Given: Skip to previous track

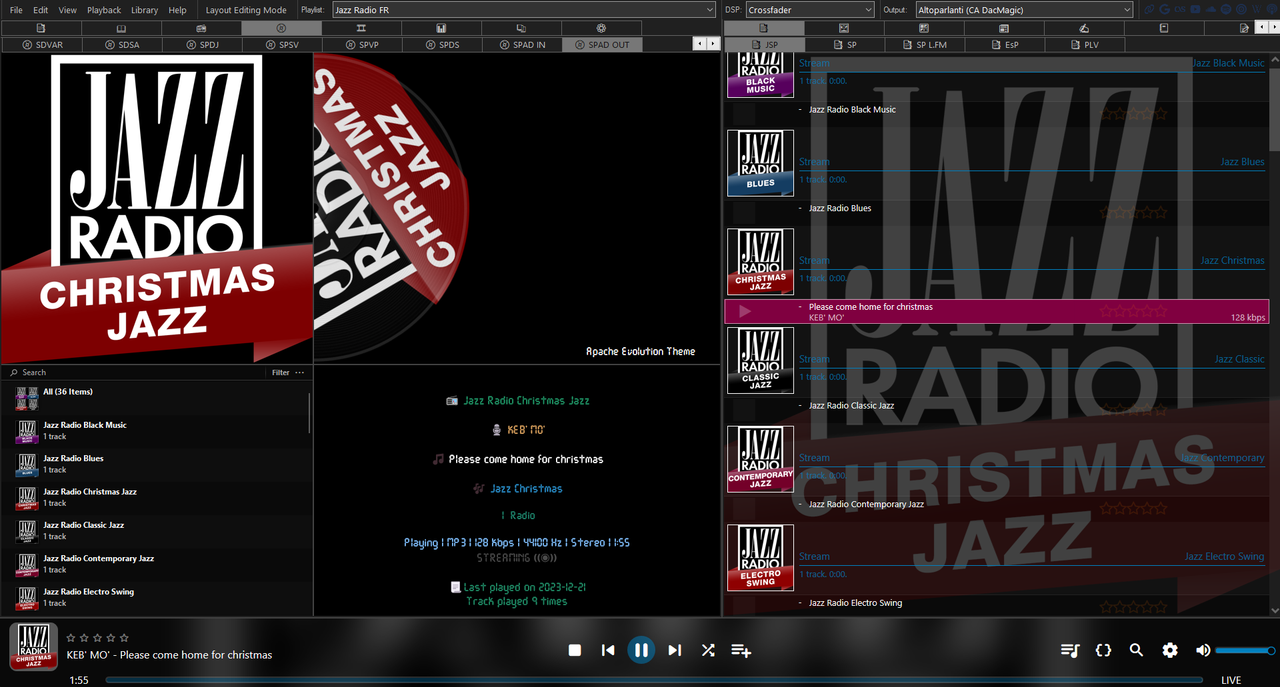Looking at the screenshot, I should click(608, 650).
